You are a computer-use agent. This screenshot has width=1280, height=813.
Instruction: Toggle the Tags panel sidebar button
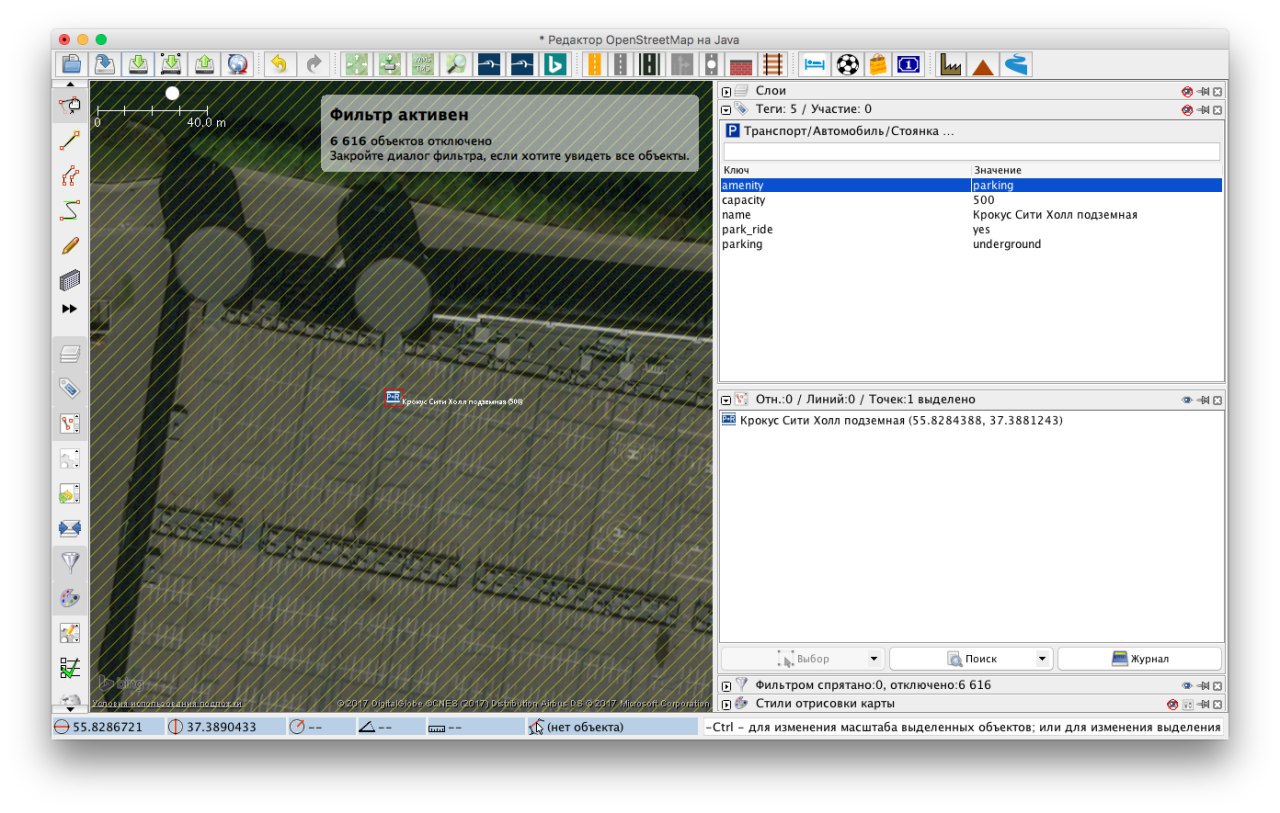[x=70, y=388]
